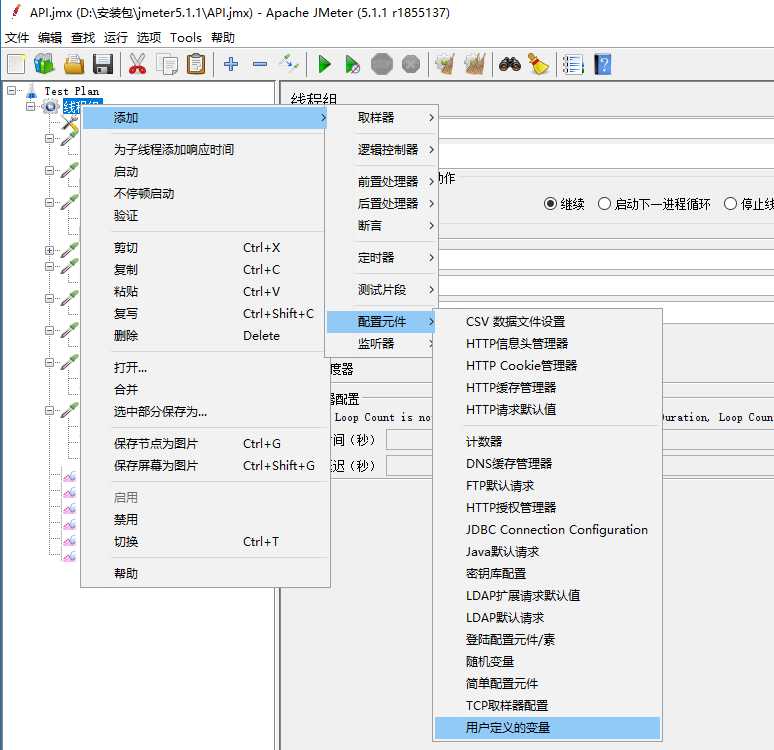
Task: Choose CSV 数据文件设置
Action: pyautogui.click(x=547, y=321)
